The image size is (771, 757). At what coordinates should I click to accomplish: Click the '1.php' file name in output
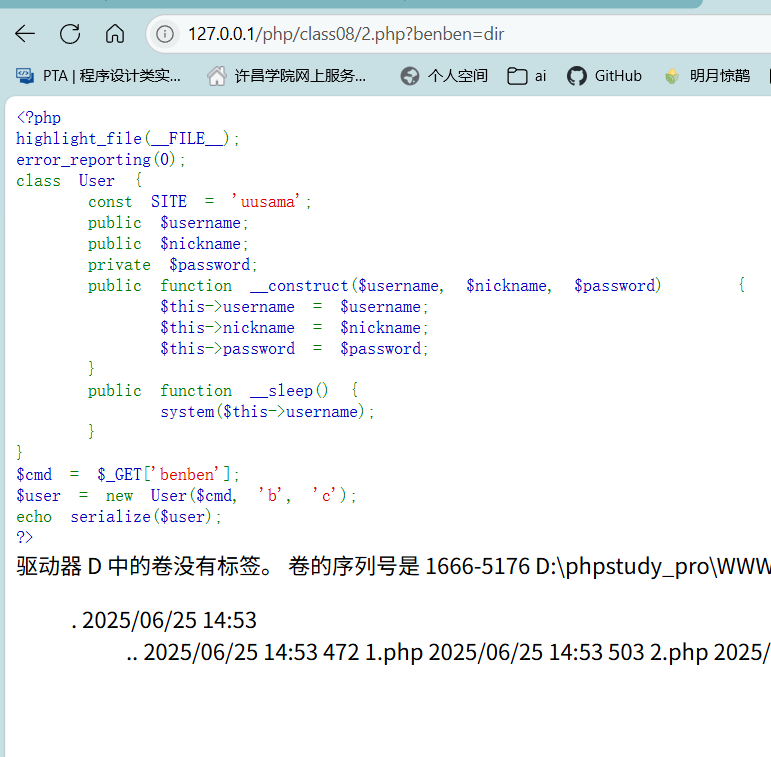(393, 653)
